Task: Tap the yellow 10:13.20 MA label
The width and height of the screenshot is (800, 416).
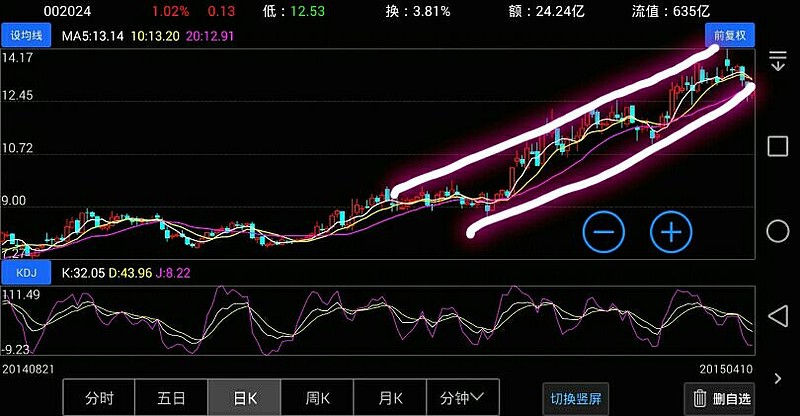Action: click(x=155, y=36)
